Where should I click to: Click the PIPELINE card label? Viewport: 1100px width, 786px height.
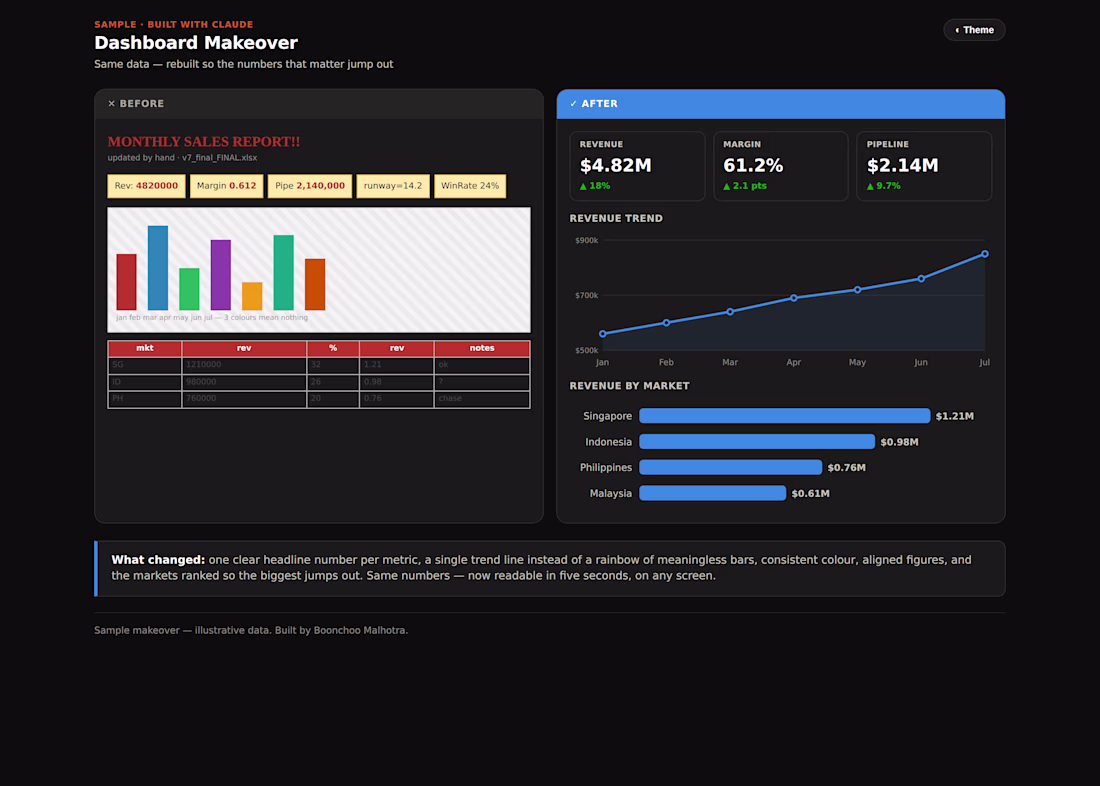pos(887,145)
